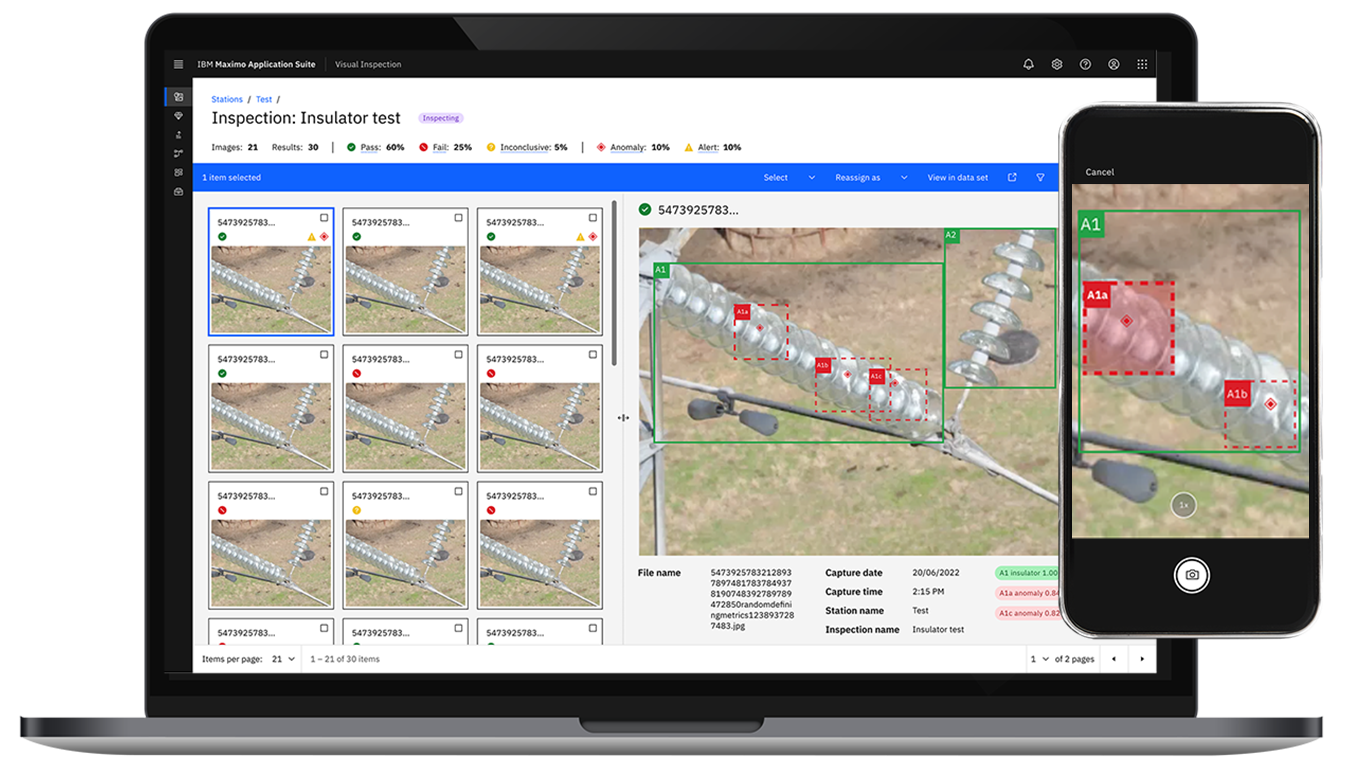Image resolution: width=1366 pixels, height=770 pixels.
Task: Open the View in data set external-link icon
Action: click(1011, 177)
